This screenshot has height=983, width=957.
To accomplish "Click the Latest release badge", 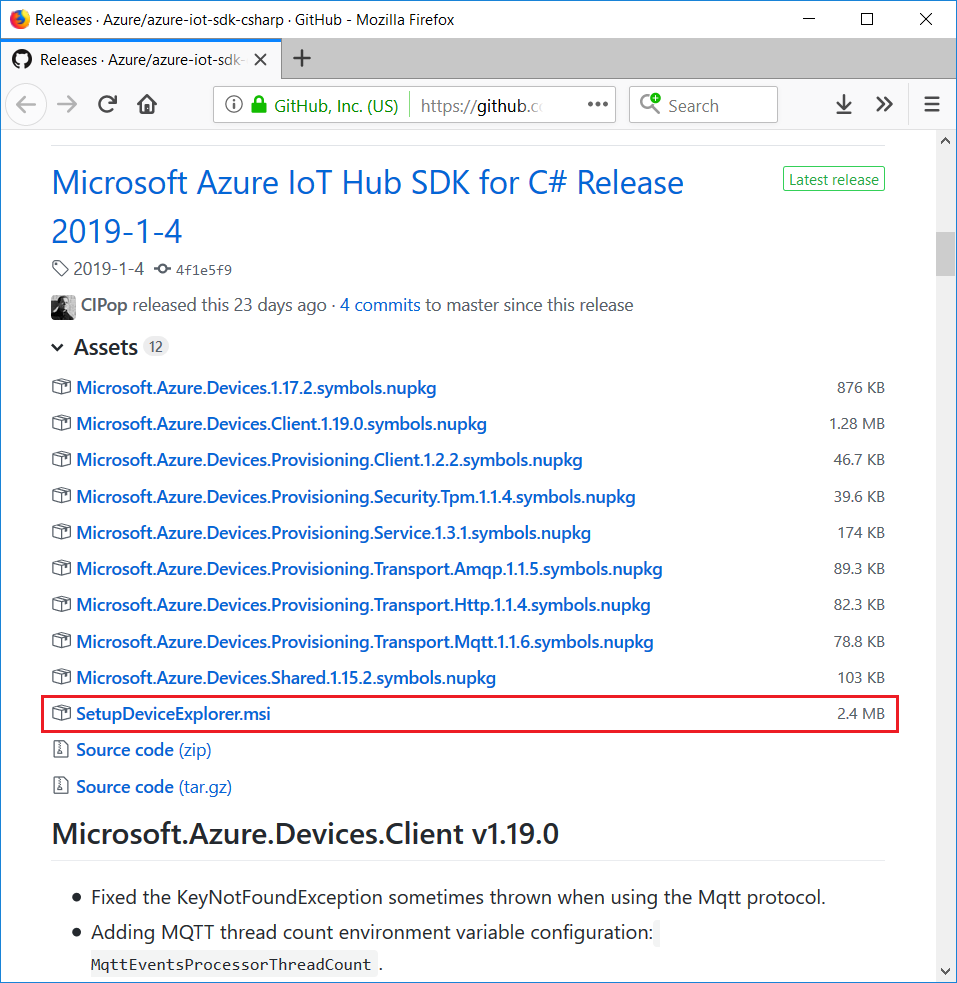I will coord(834,179).
